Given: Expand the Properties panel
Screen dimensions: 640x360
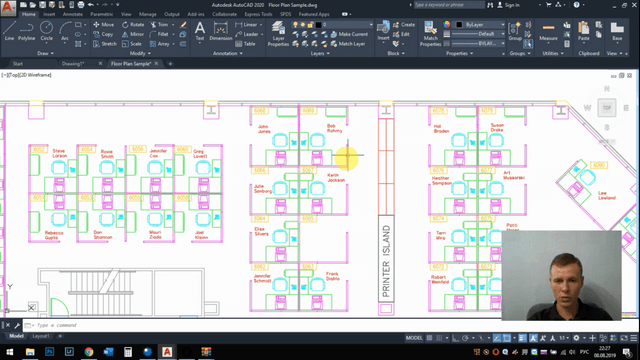Looking at the screenshot, I should click(x=460, y=53).
